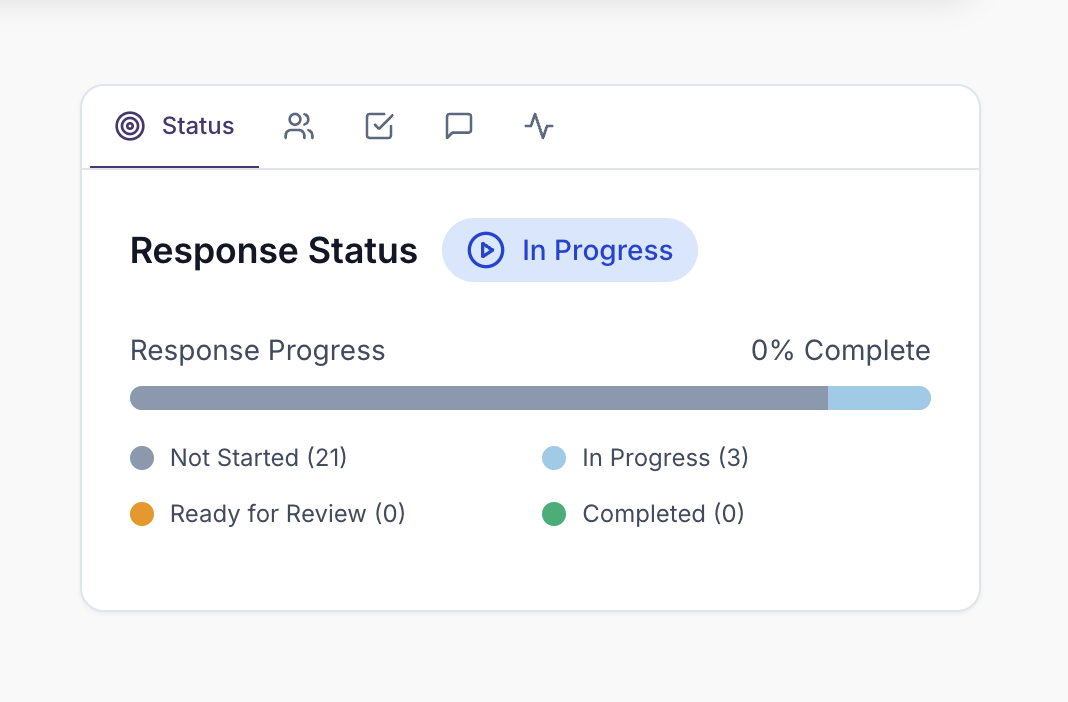
Task: Open the checklist tasks tab icon
Action: (379, 126)
